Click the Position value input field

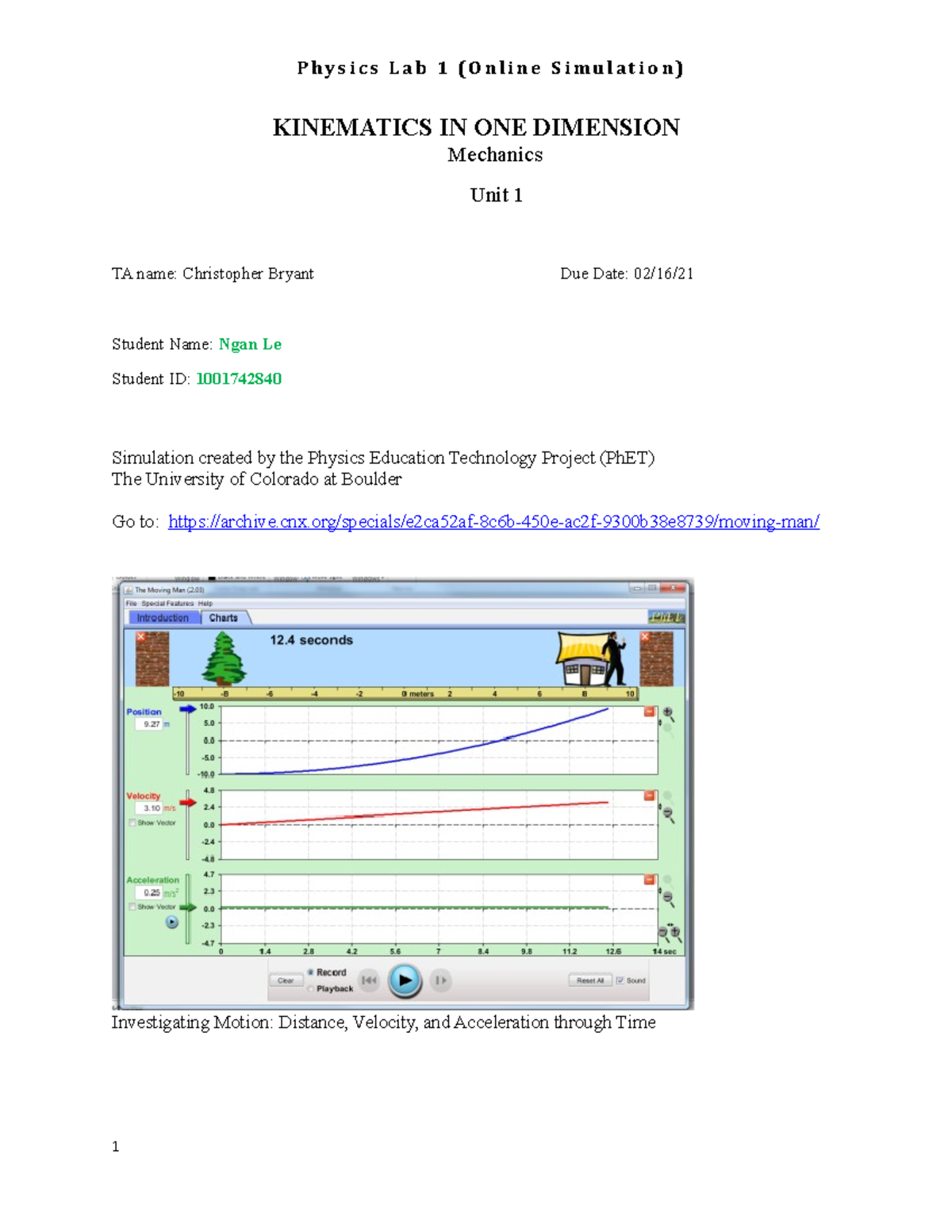pos(150,724)
